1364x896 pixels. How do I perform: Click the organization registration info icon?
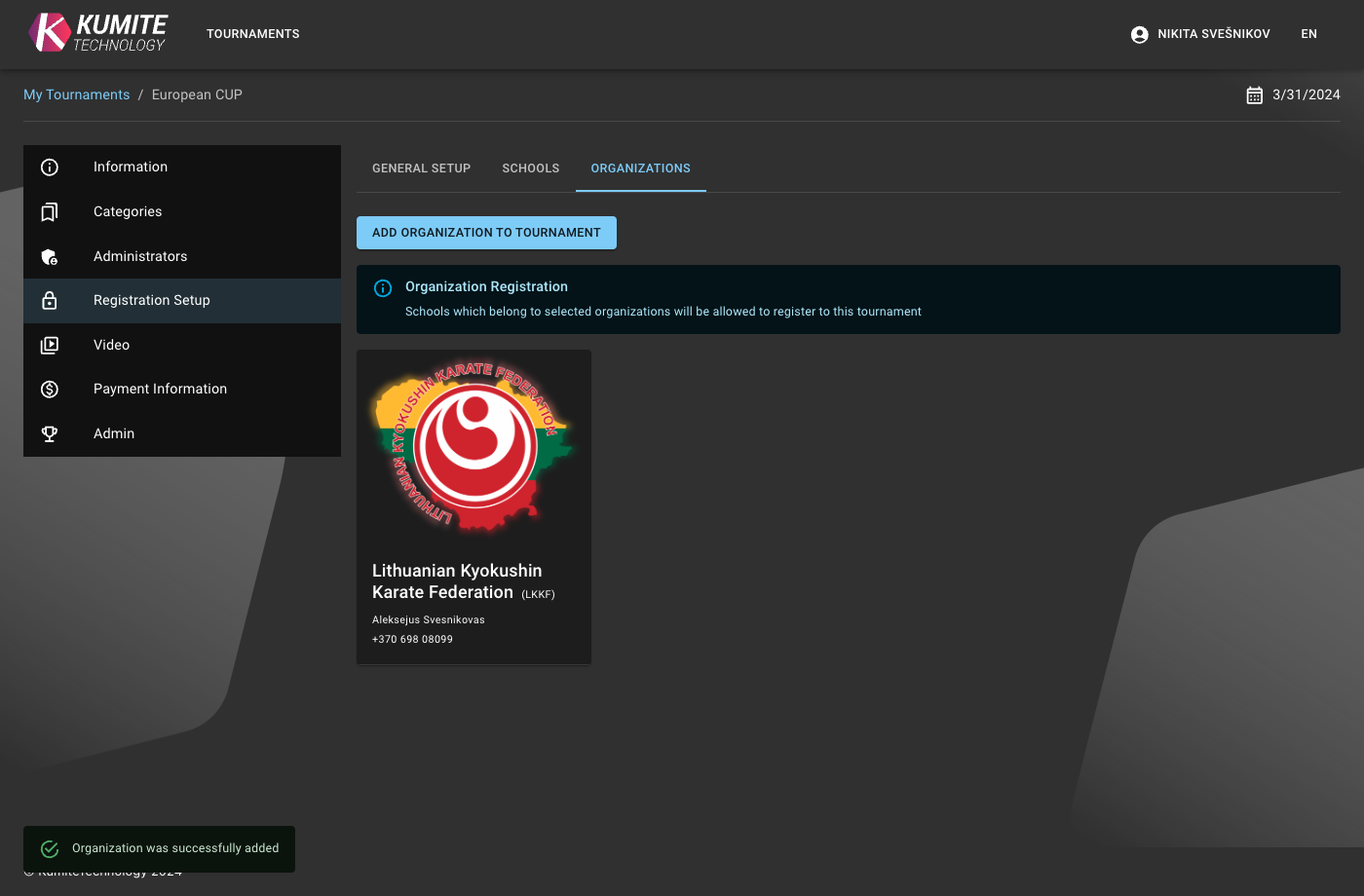[x=383, y=288]
